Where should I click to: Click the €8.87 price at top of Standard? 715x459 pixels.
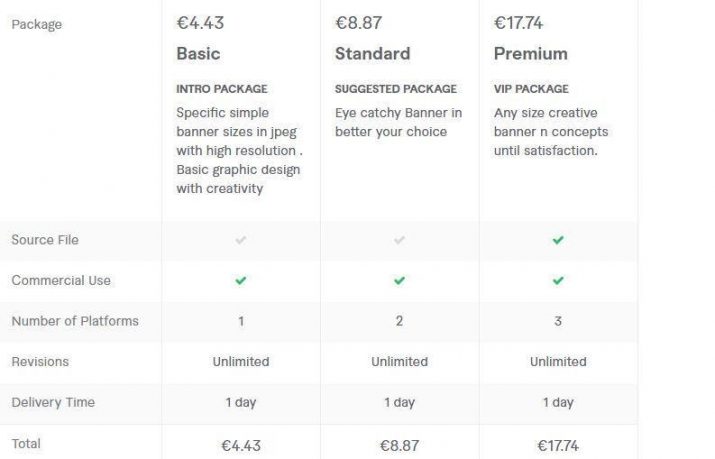coord(358,23)
